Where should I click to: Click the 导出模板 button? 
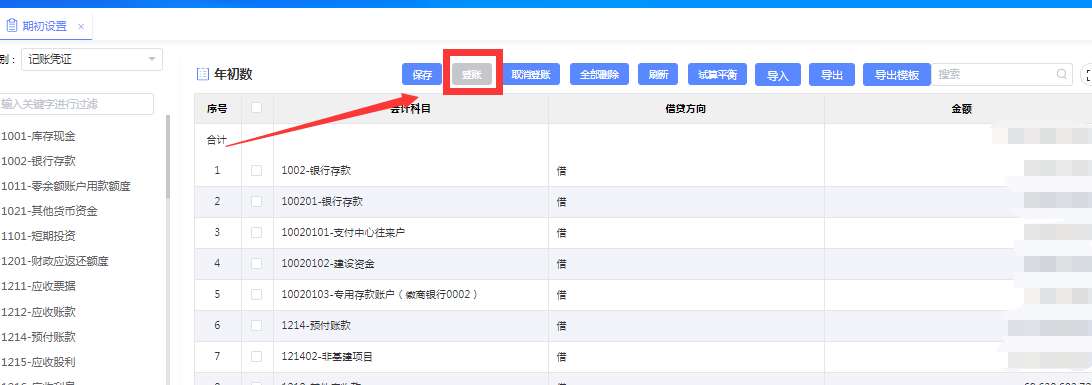(897, 74)
